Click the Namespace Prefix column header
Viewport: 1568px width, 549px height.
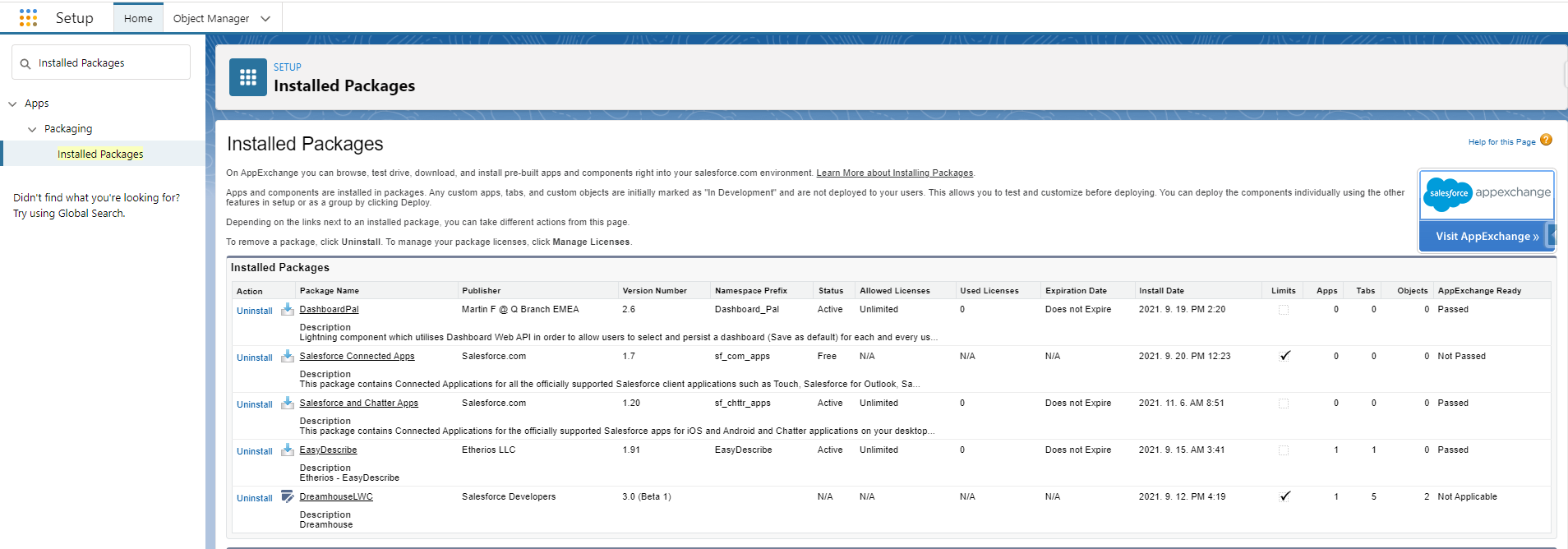pos(750,290)
